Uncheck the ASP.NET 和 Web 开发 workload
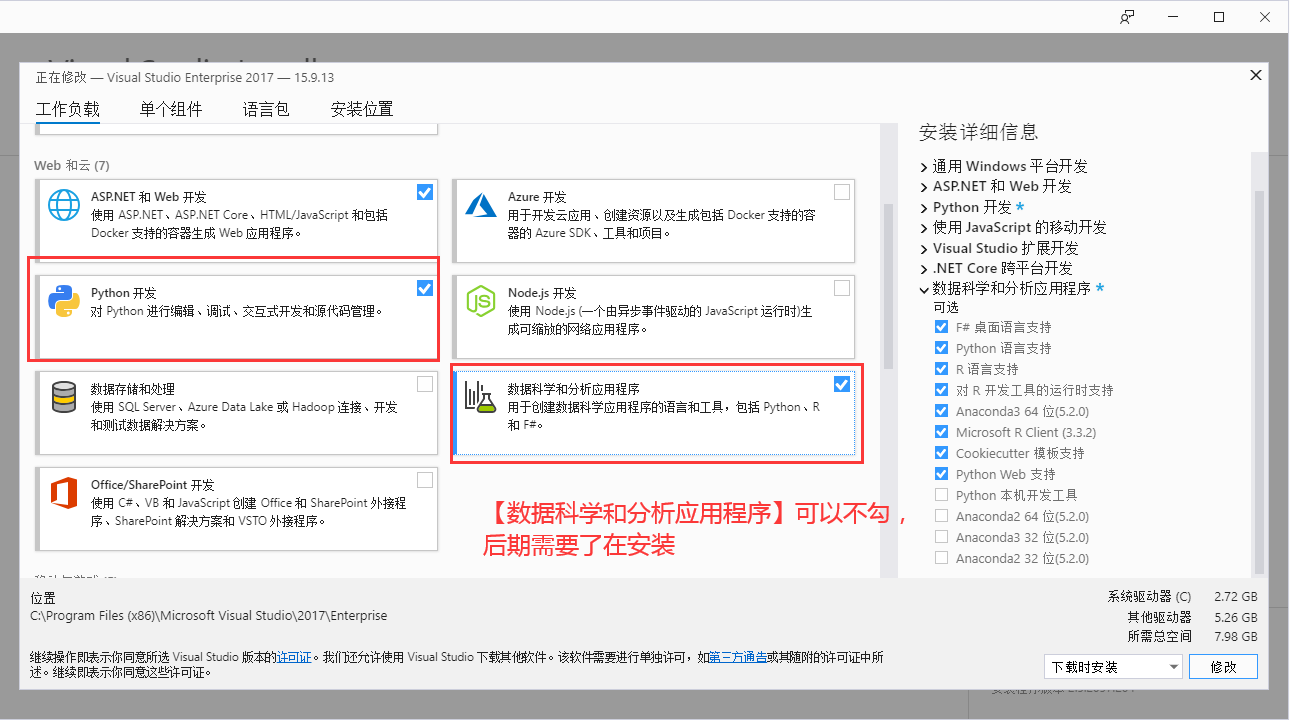This screenshot has height=720, width=1290. point(425,192)
